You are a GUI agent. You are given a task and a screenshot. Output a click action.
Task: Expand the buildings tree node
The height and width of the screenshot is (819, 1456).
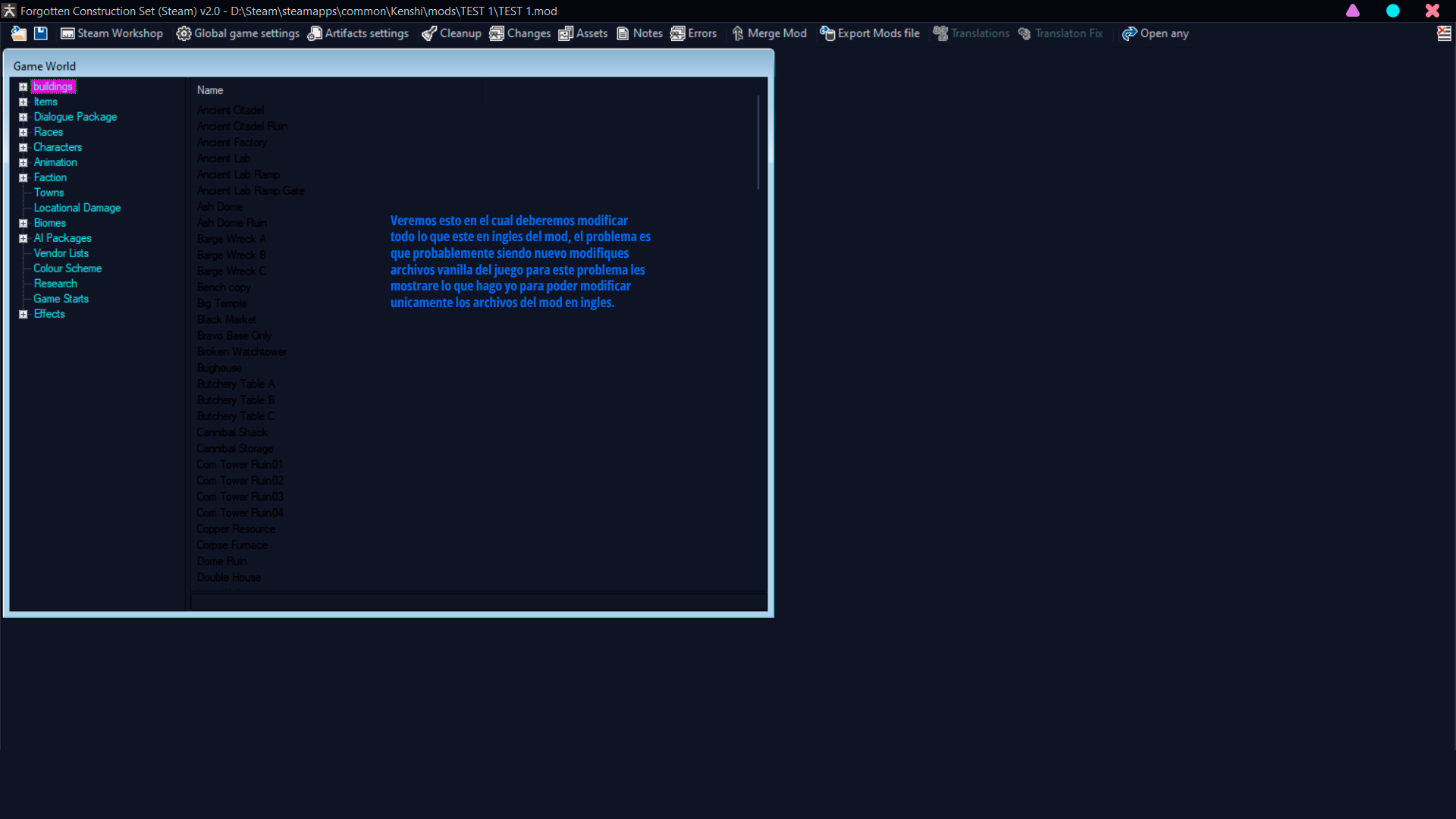(24, 86)
